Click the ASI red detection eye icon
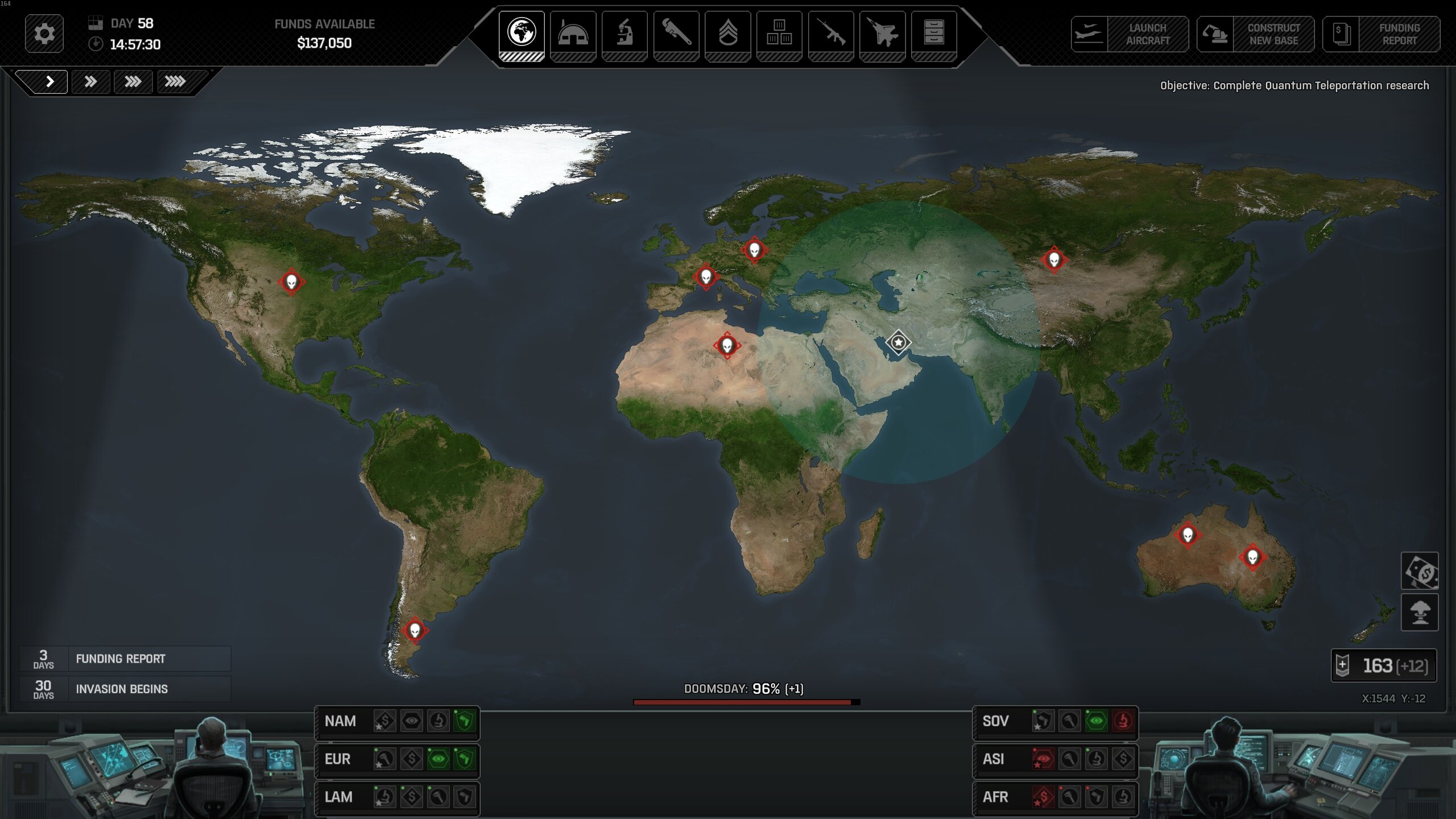The width and height of the screenshot is (1456, 819). [x=1043, y=759]
